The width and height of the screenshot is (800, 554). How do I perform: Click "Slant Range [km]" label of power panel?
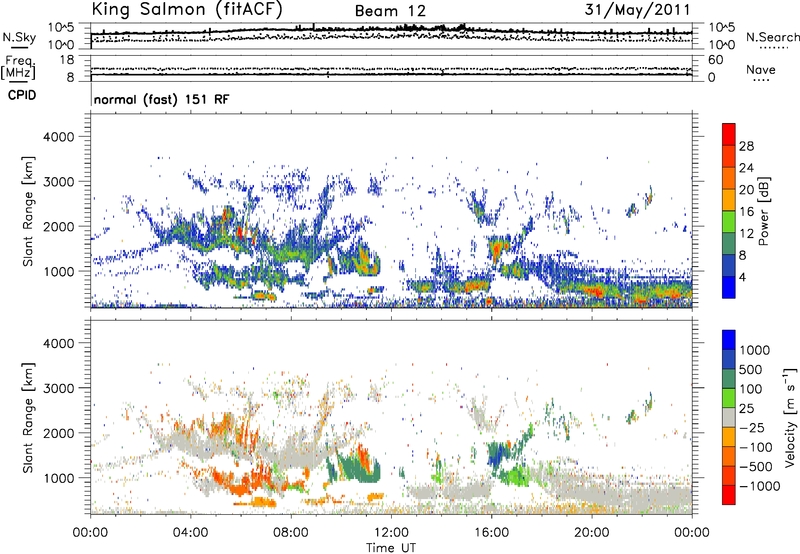pyautogui.click(x=28, y=211)
